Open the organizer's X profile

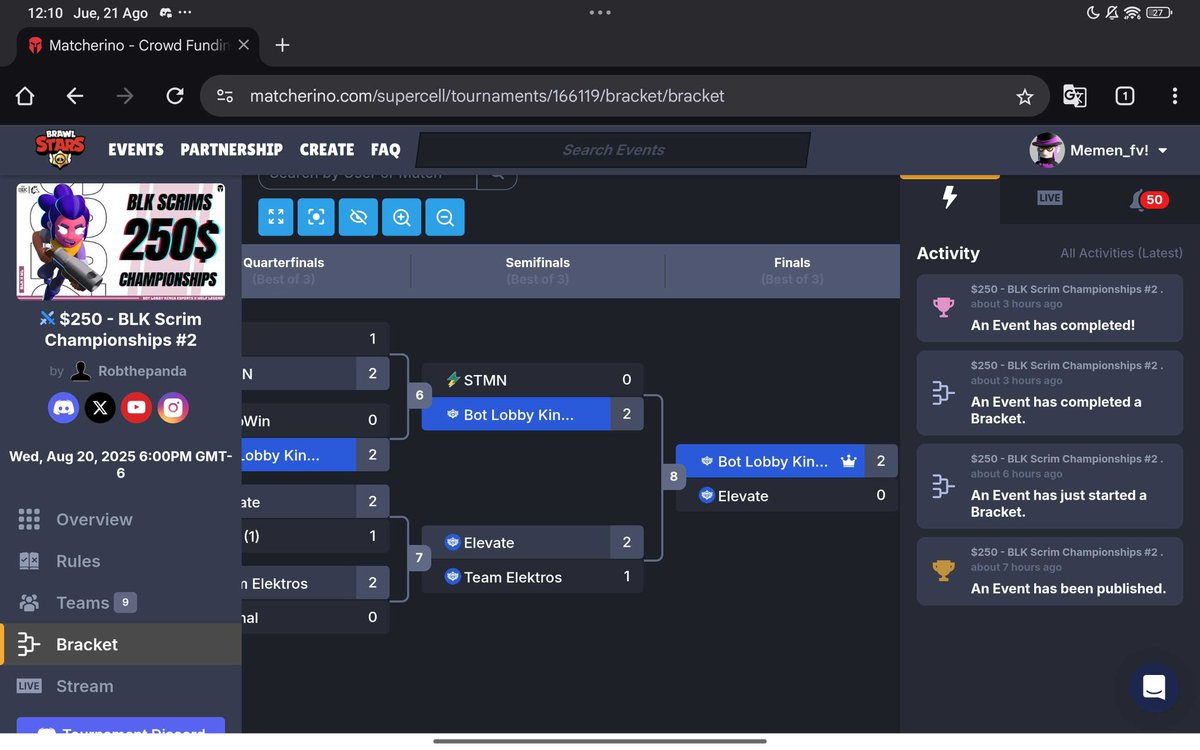tap(100, 407)
